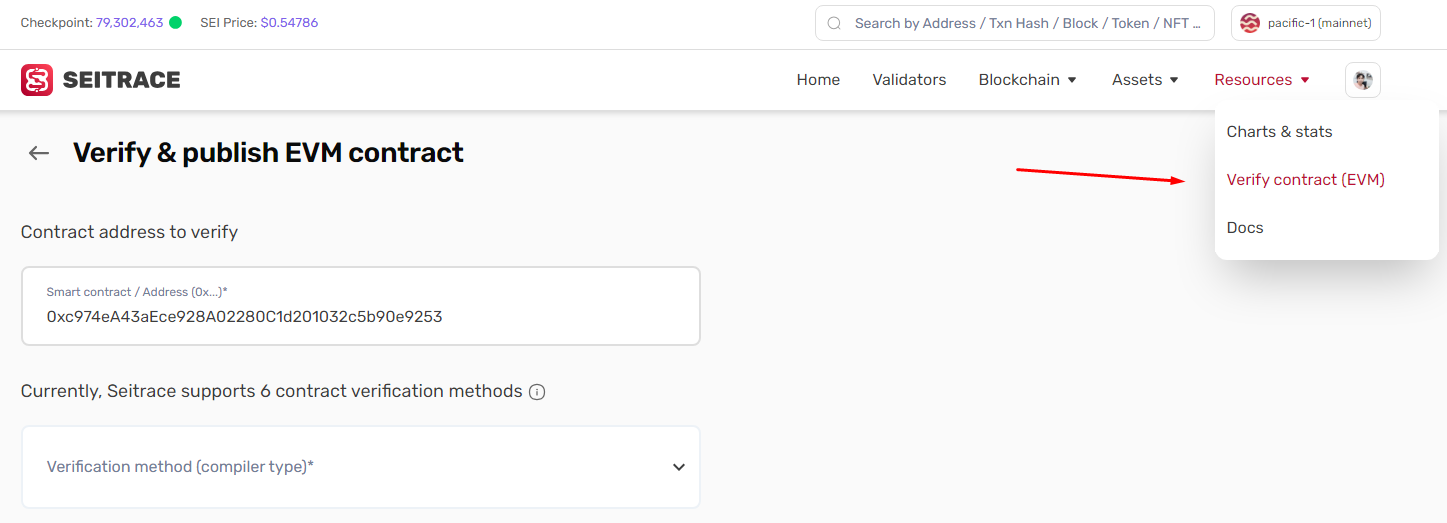
Task: Go to the Home page
Action: pyautogui.click(x=818, y=80)
